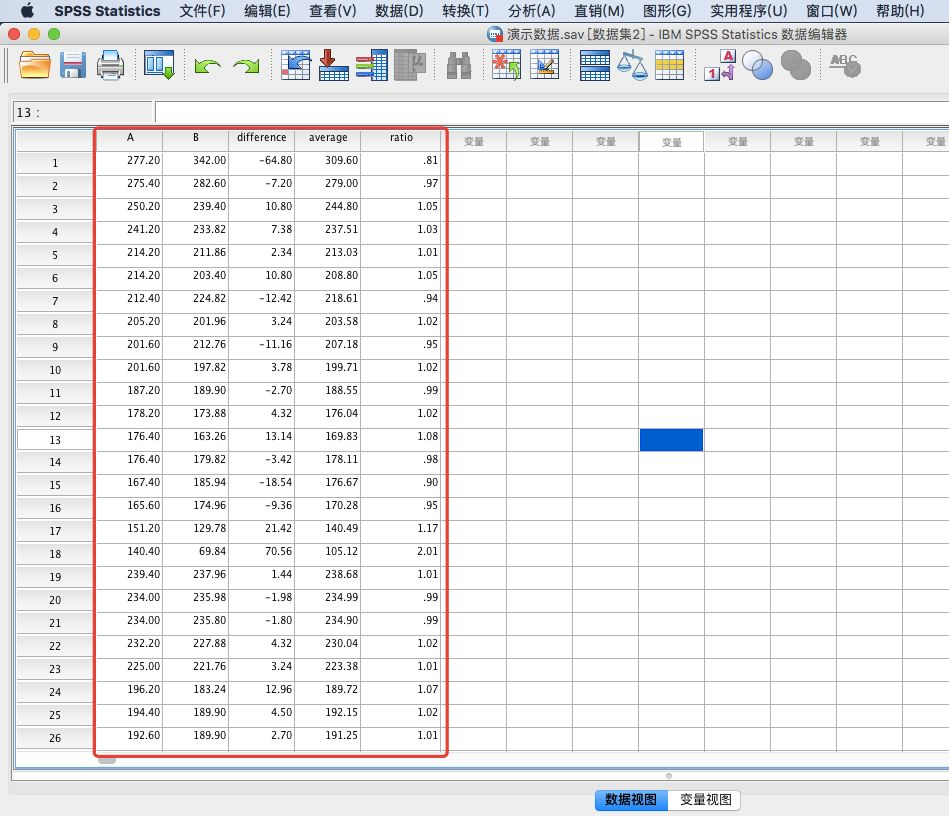Viewport: 949px width, 816px height.
Task: Insert a new case
Action: point(505,65)
